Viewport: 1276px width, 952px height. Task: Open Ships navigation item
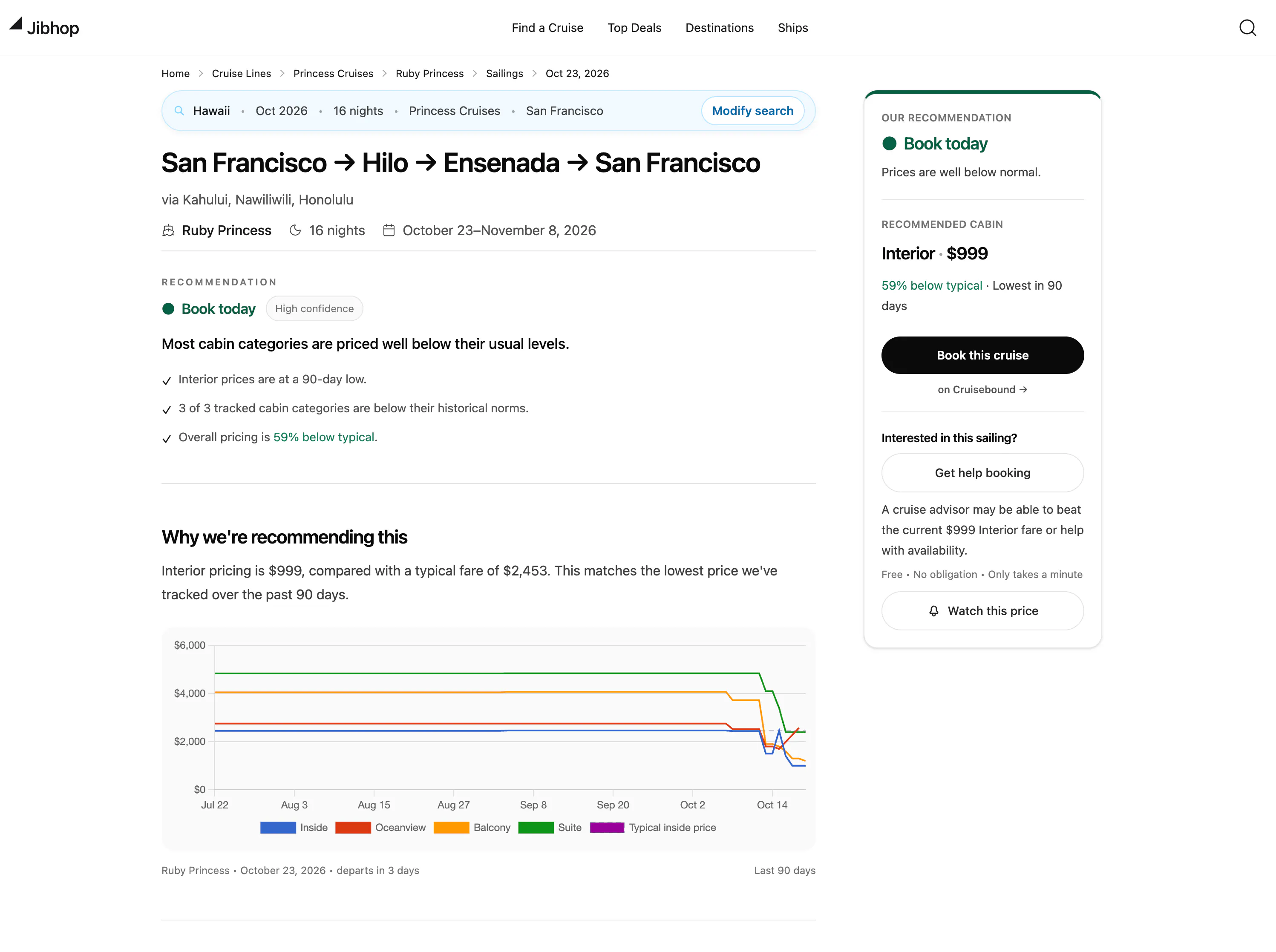(x=792, y=28)
